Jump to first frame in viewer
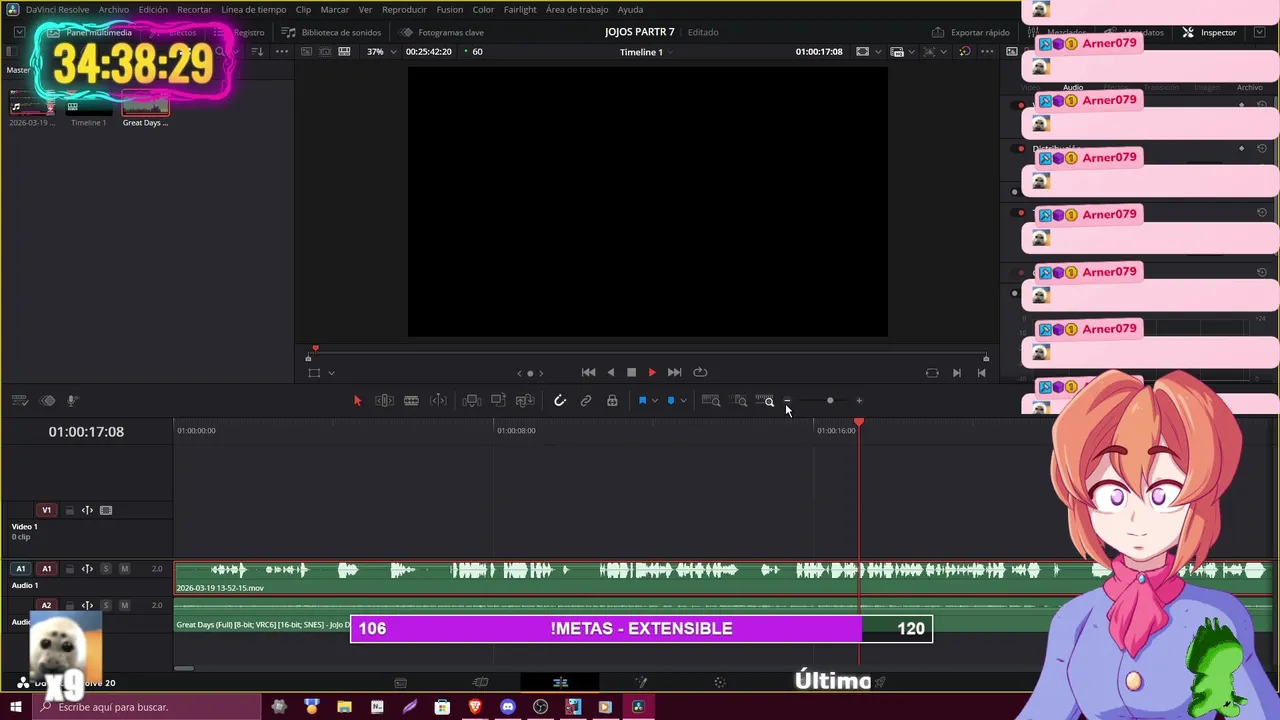The height and width of the screenshot is (720, 1280). [588, 373]
